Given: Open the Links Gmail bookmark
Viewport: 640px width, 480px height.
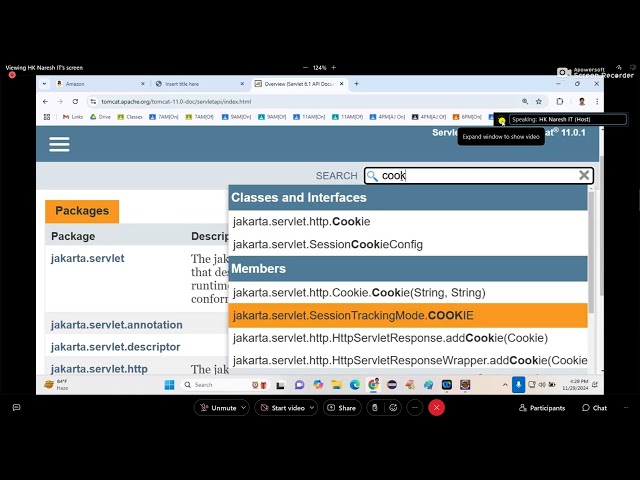Looking at the screenshot, I should (73, 117).
